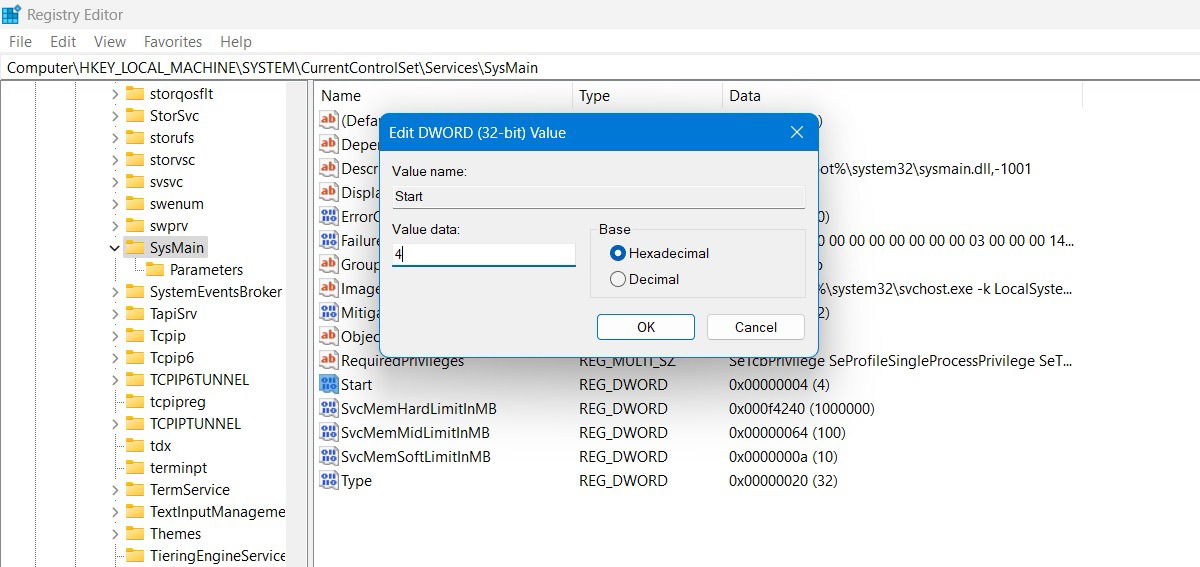Confirm the DWORD edit with OK
1200x567 pixels.
click(646, 327)
